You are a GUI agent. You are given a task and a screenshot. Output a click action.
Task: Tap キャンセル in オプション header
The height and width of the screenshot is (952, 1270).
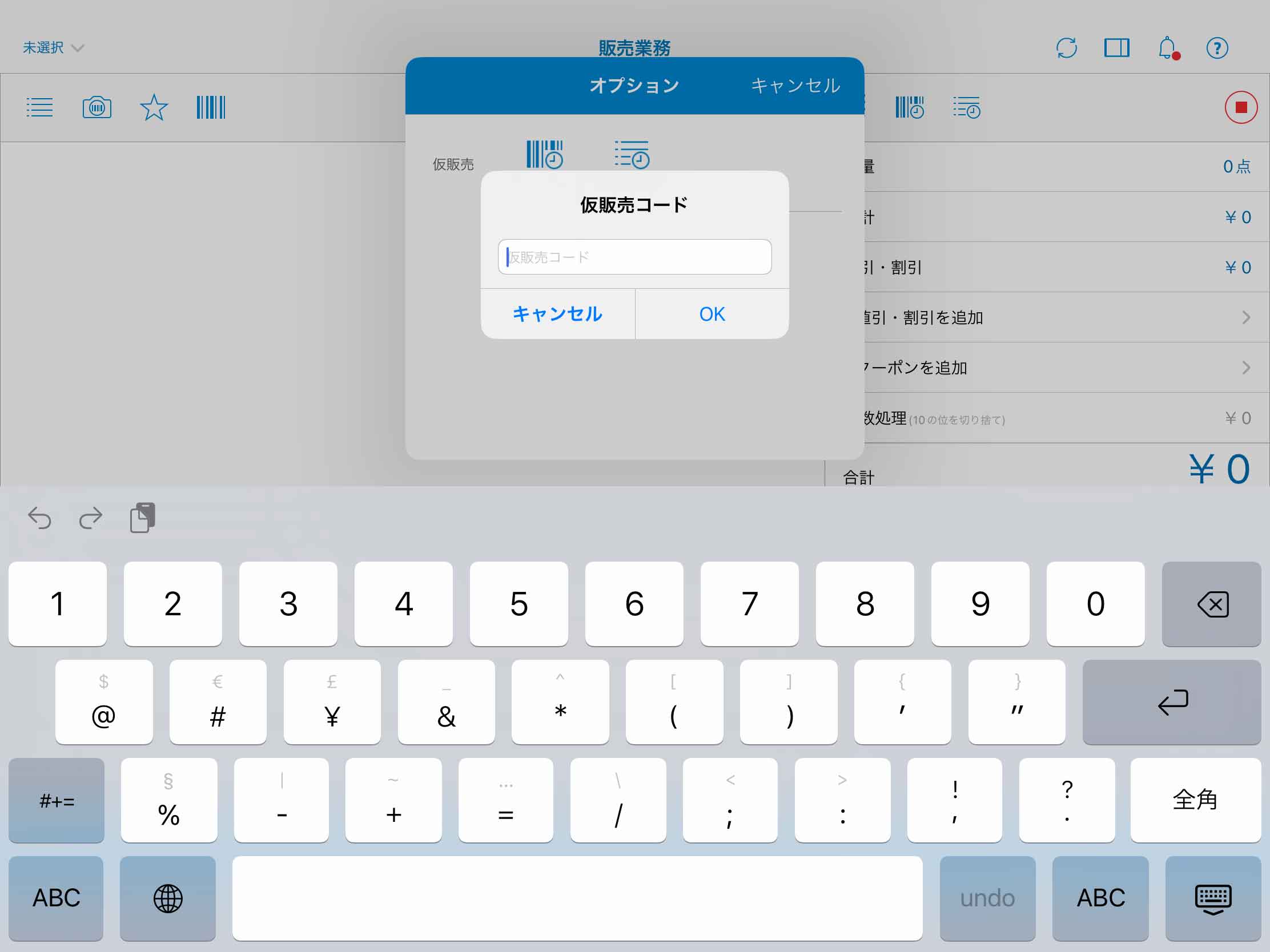pyautogui.click(x=795, y=86)
